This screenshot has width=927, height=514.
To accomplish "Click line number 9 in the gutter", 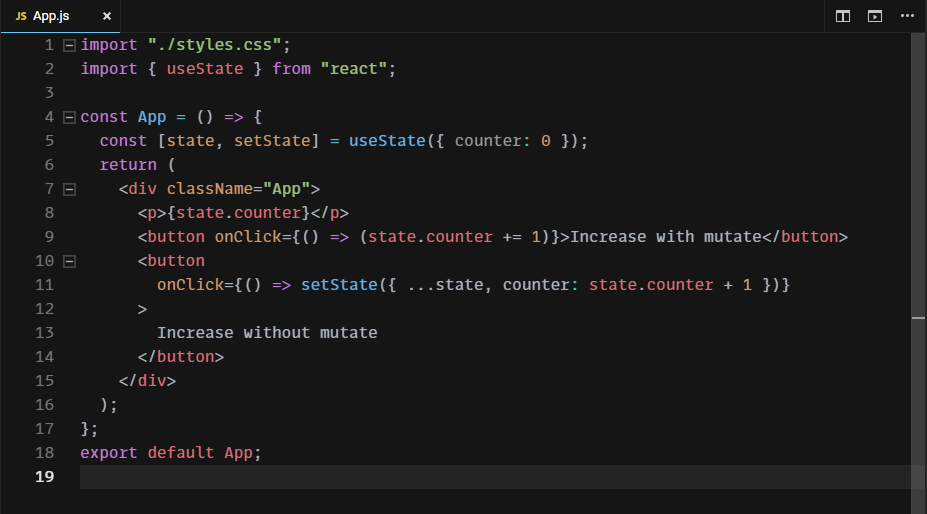I will (49, 237).
